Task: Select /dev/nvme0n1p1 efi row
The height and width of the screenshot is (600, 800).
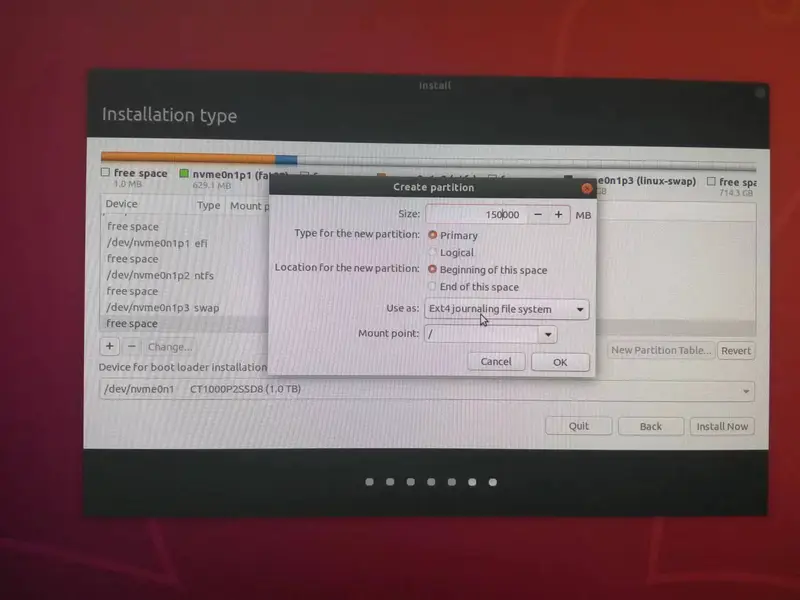Action: point(185,243)
